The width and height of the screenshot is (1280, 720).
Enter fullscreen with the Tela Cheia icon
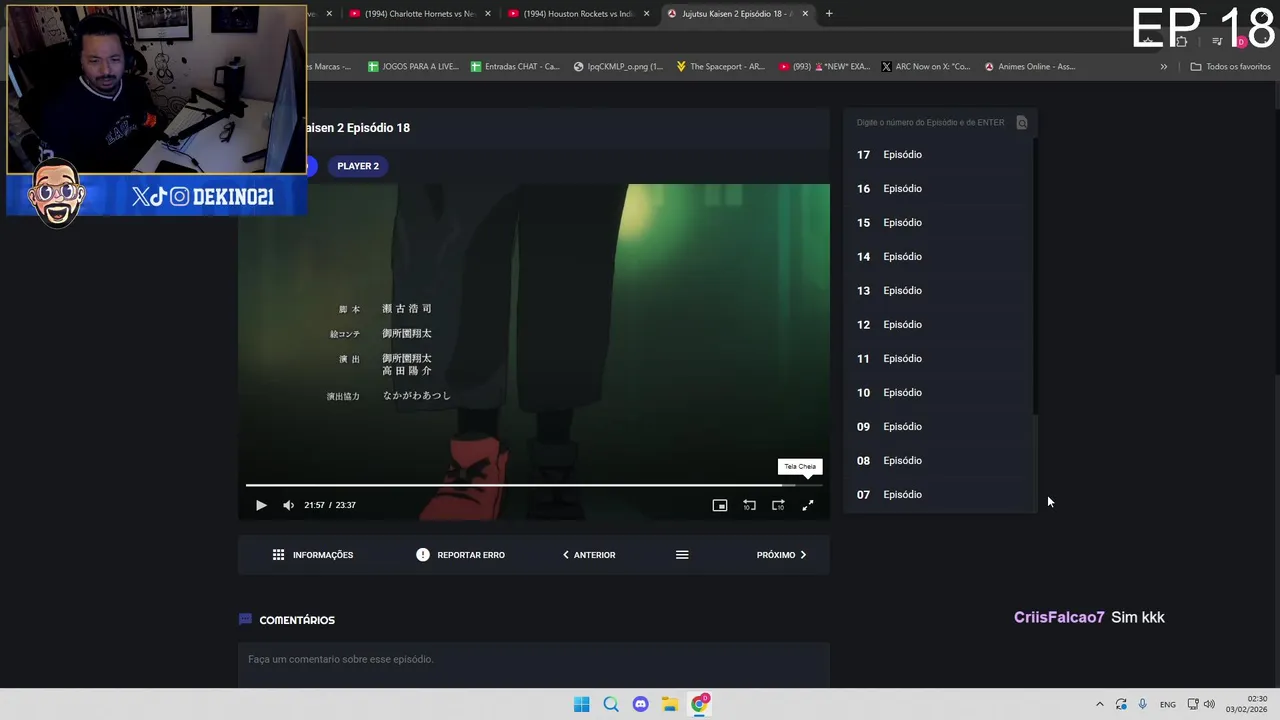click(808, 505)
